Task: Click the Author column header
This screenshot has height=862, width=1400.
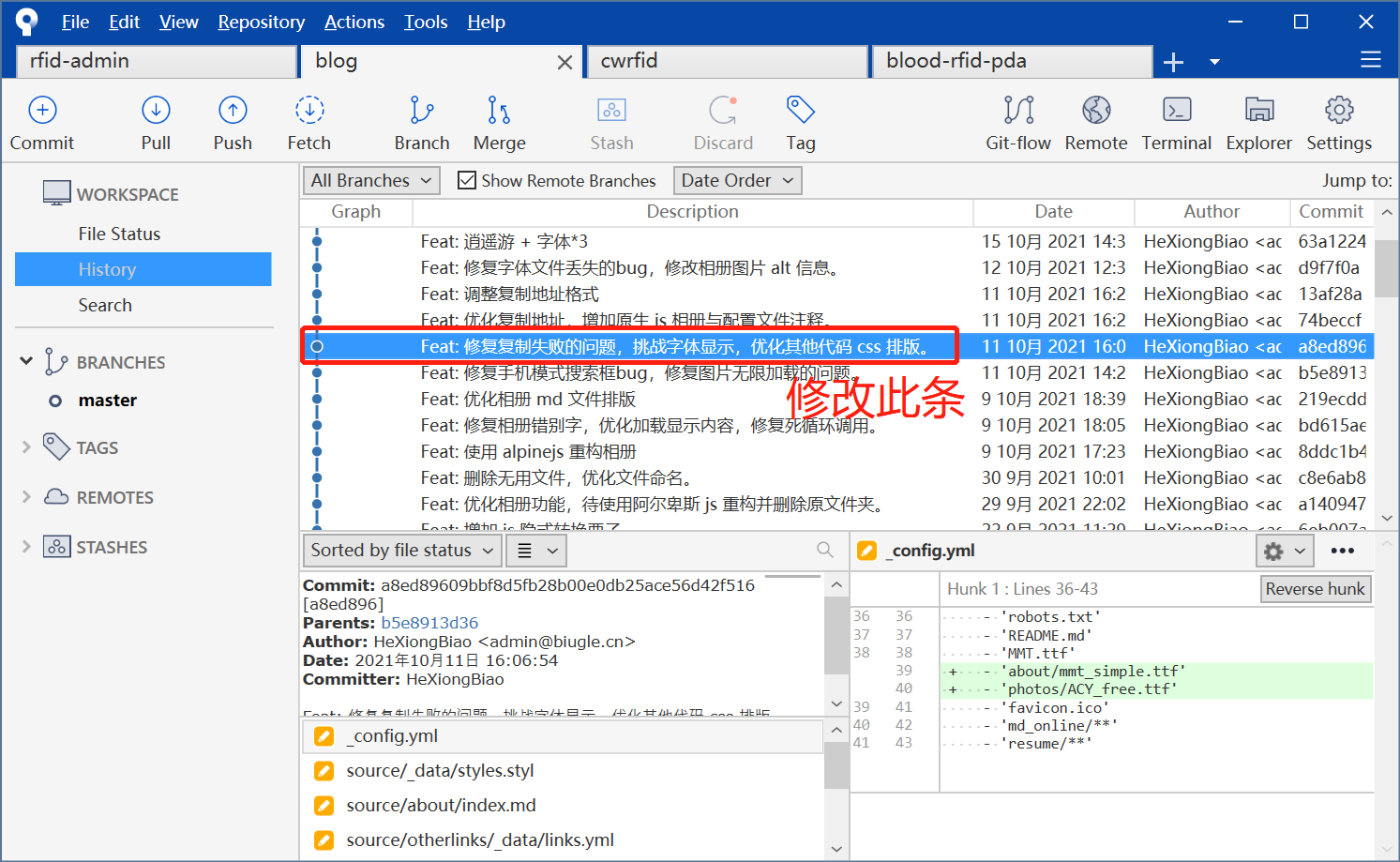Action: pyautogui.click(x=1212, y=212)
